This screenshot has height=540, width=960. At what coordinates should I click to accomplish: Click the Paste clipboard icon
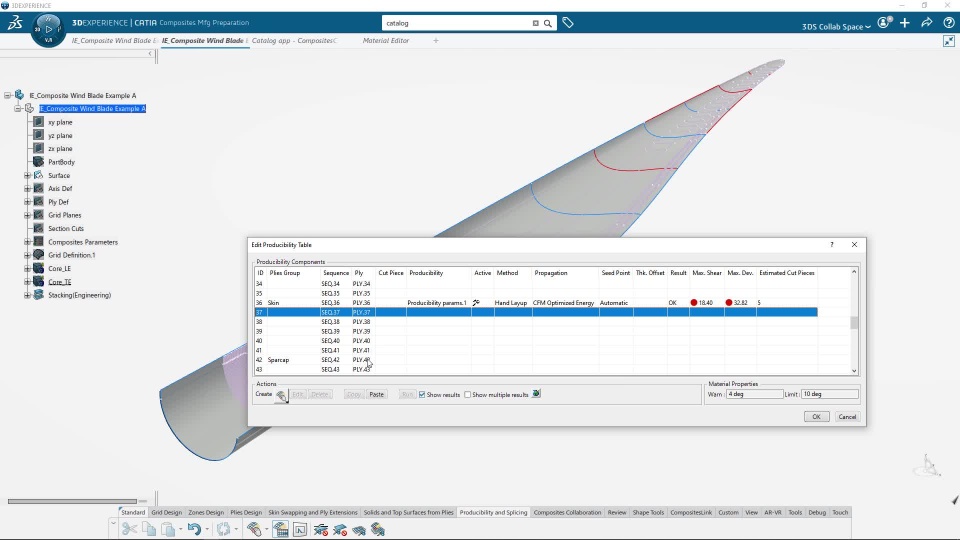(168, 529)
